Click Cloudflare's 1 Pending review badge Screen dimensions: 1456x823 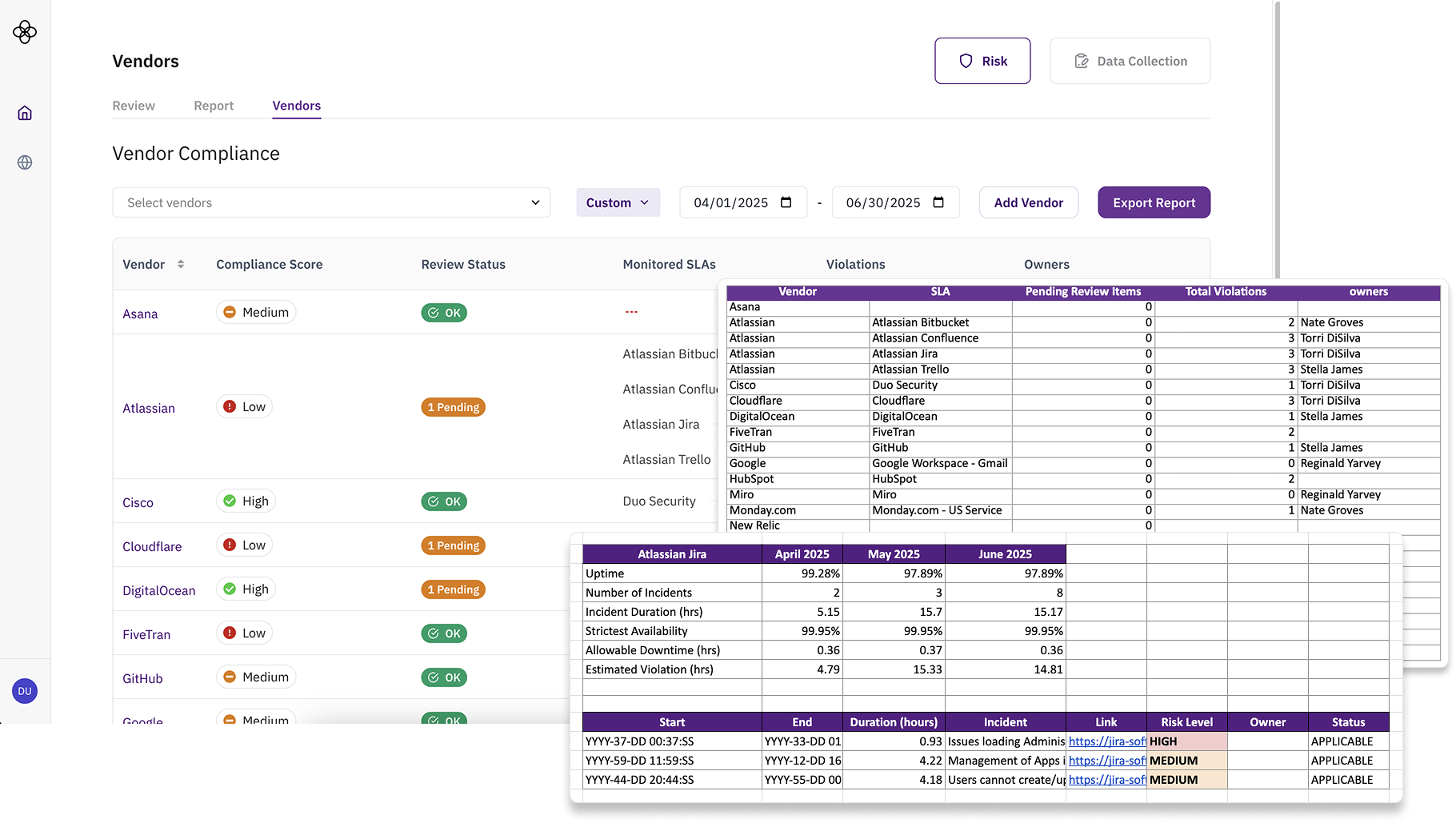coord(454,545)
